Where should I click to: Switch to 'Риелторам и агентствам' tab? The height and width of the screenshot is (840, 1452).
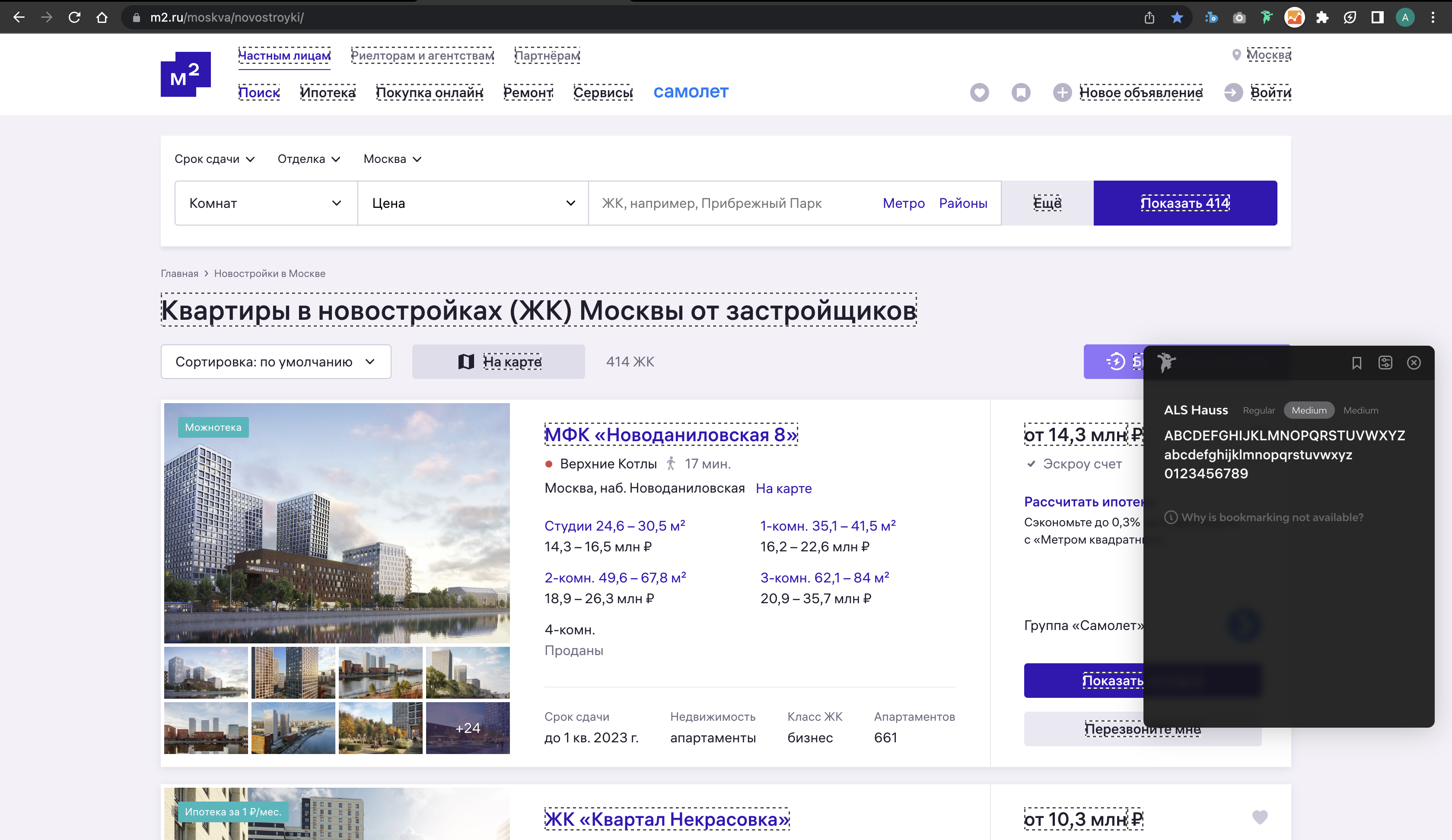(422, 56)
